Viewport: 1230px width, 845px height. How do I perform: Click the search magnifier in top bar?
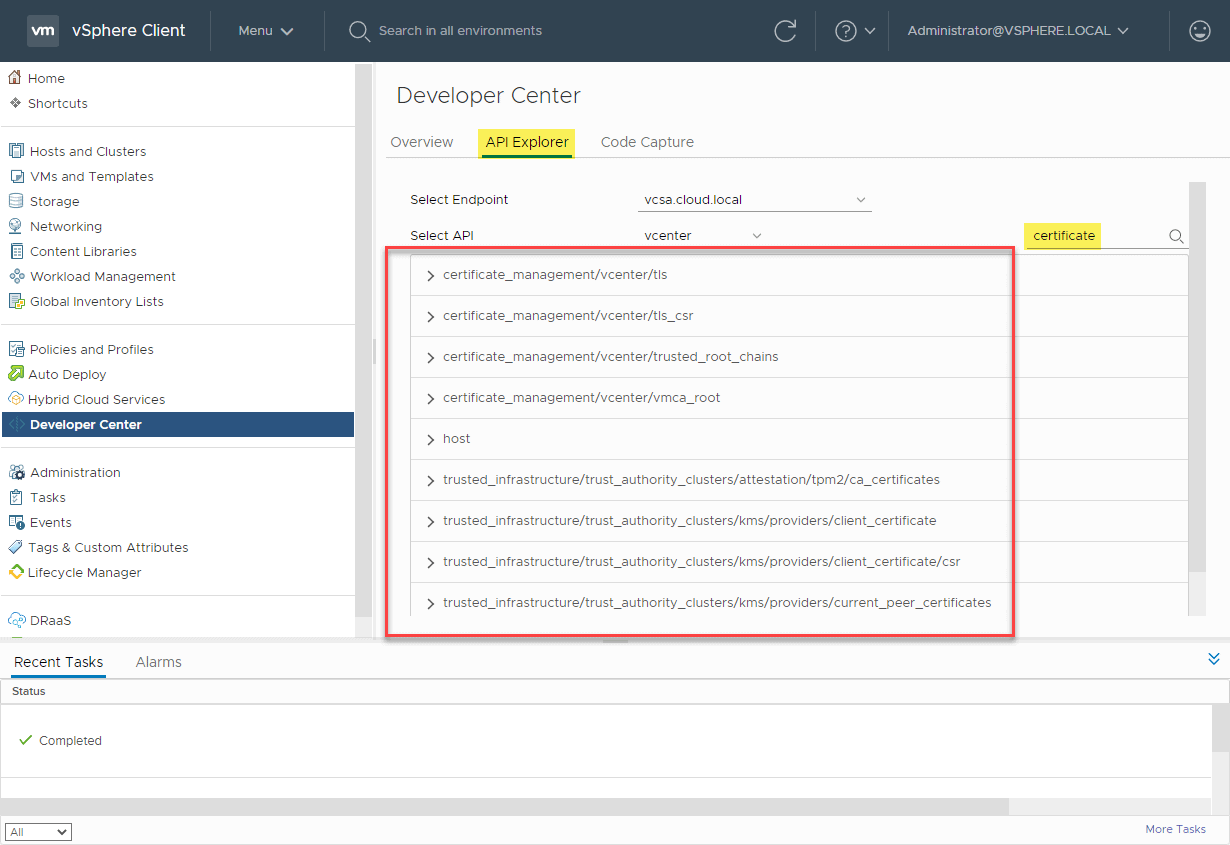point(359,31)
